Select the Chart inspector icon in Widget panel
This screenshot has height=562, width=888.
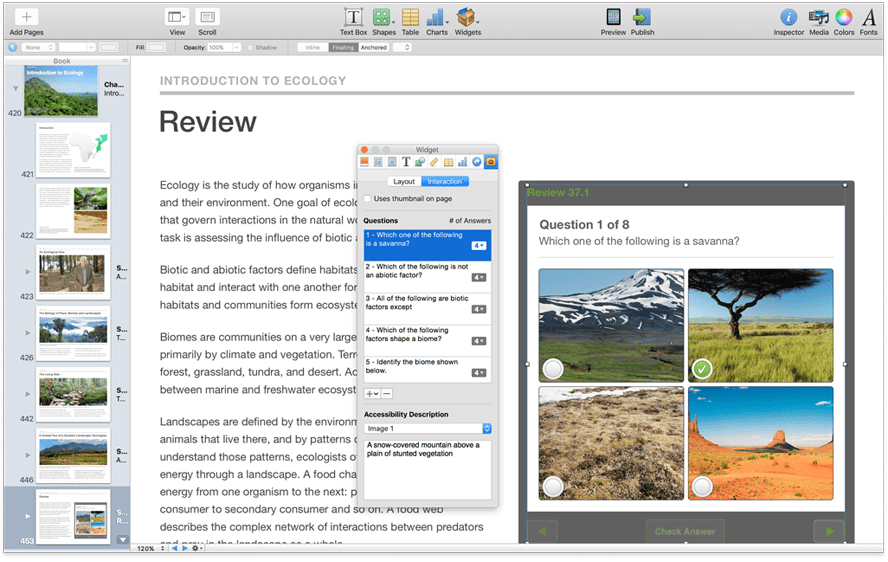point(462,162)
